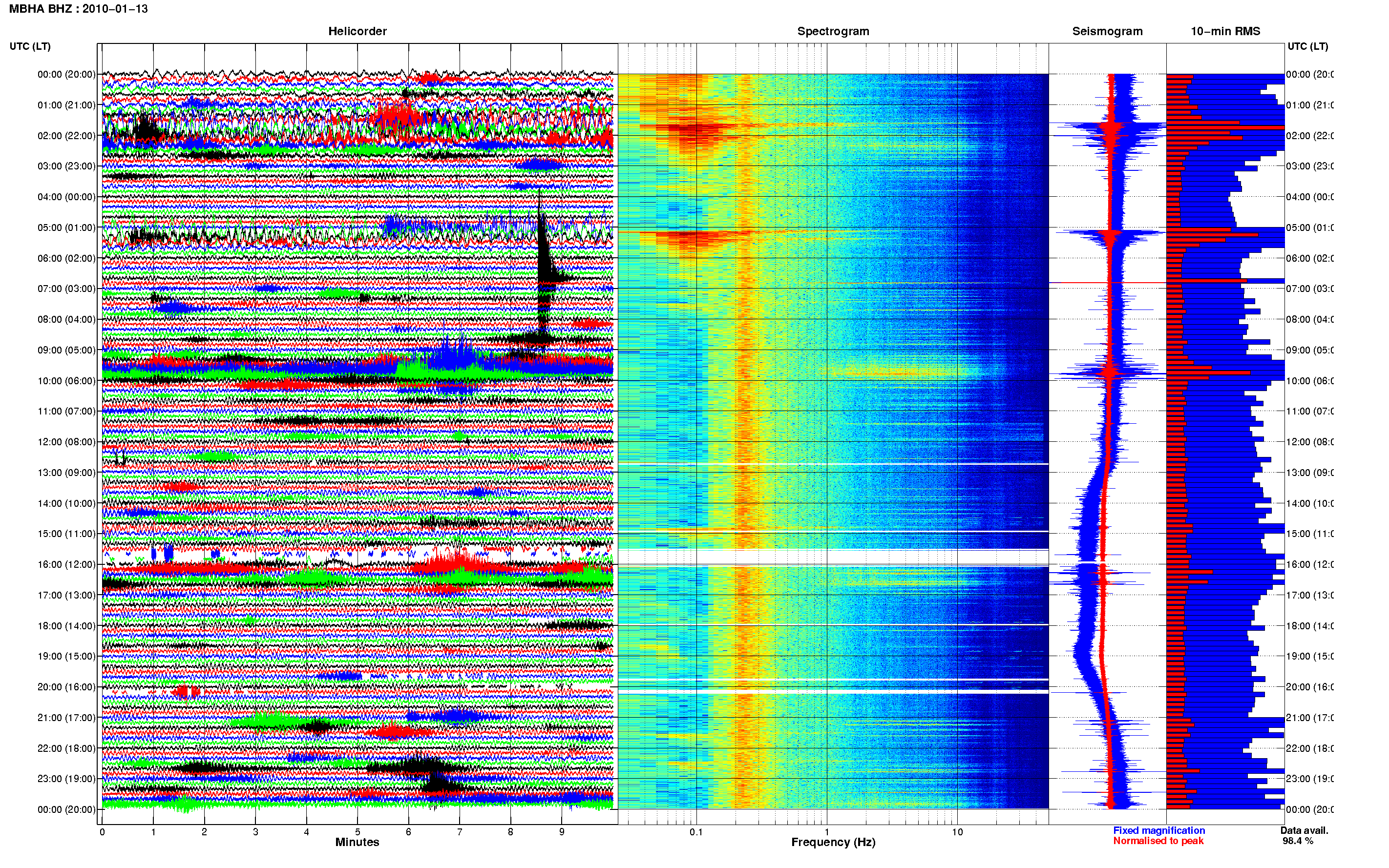
Task: Click the 'Normalised to peak' legend text
Action: pos(1158,841)
